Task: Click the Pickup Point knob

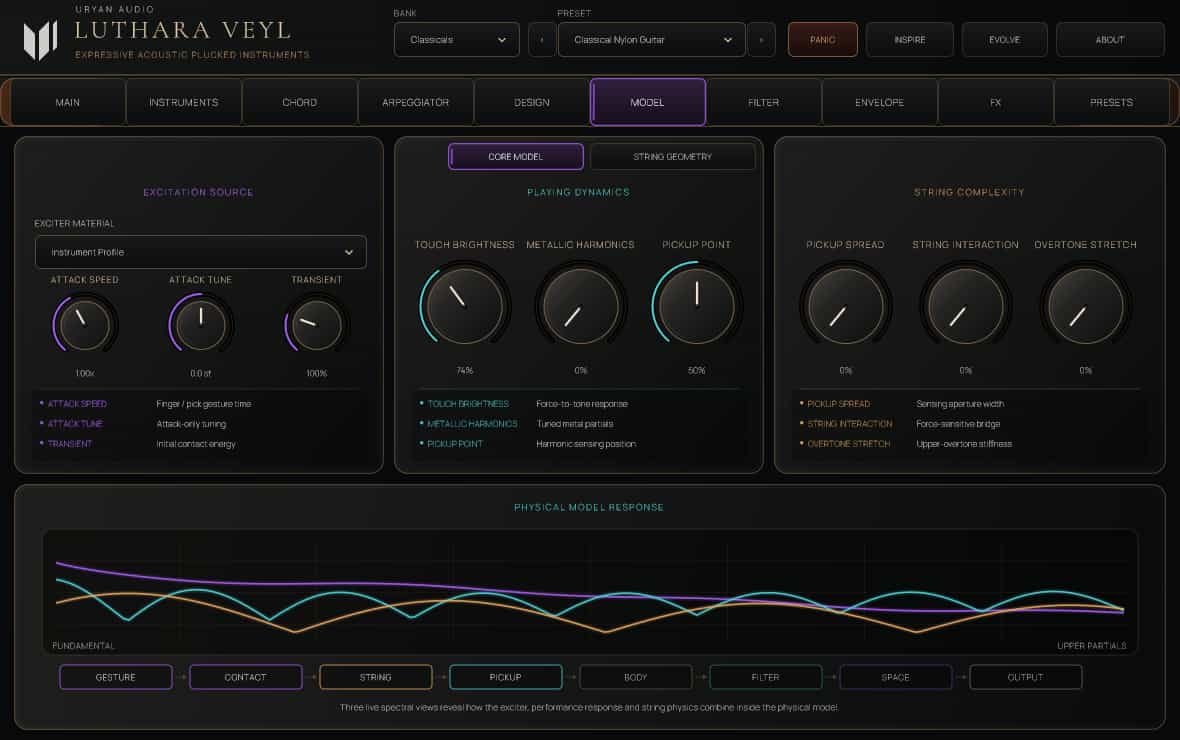Action: pos(696,306)
